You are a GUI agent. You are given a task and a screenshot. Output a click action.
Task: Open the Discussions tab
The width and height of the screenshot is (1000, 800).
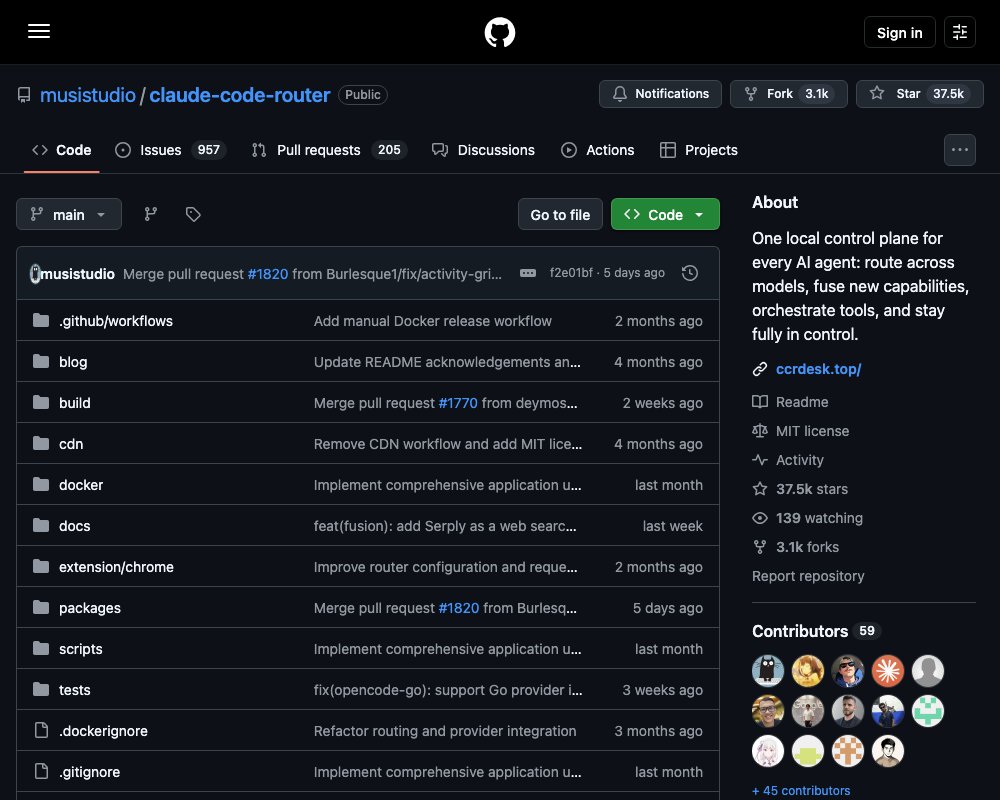point(483,150)
